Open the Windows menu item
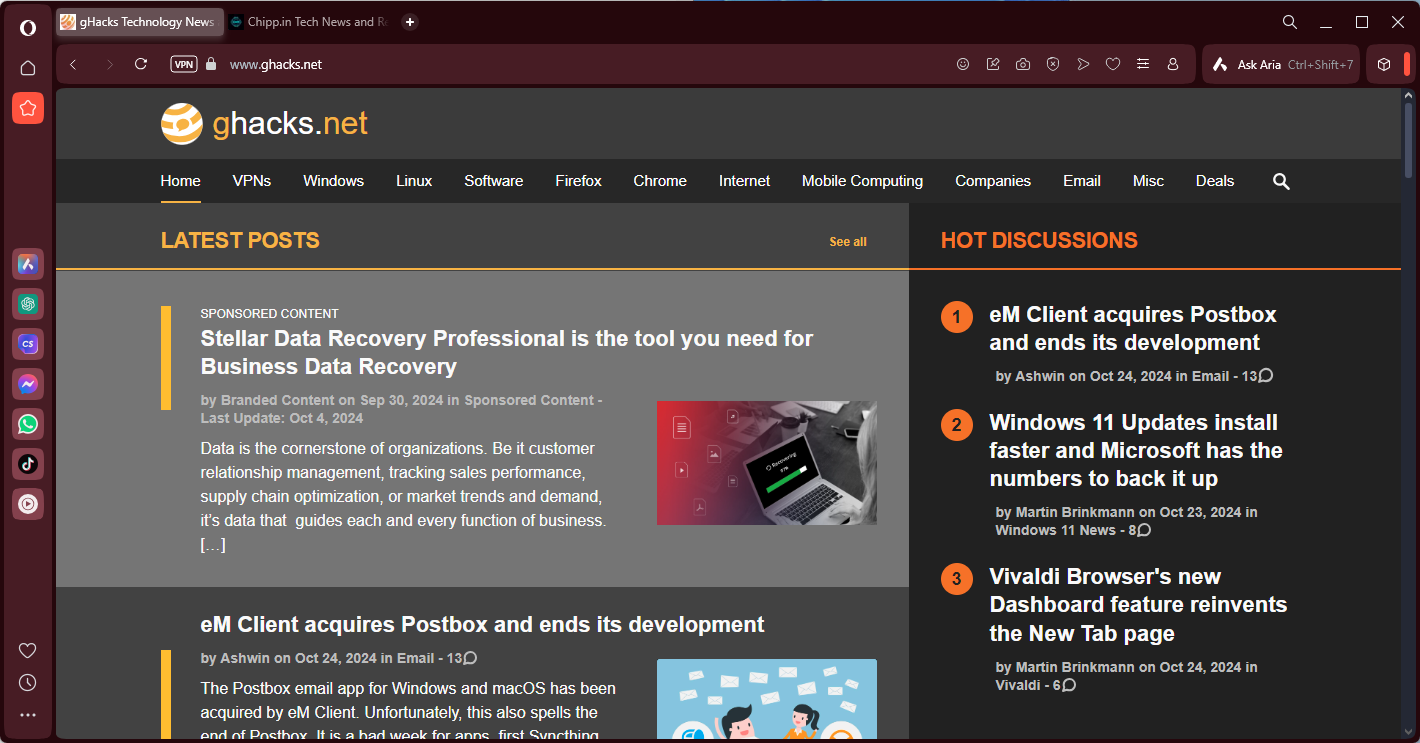The height and width of the screenshot is (743, 1420). [334, 181]
